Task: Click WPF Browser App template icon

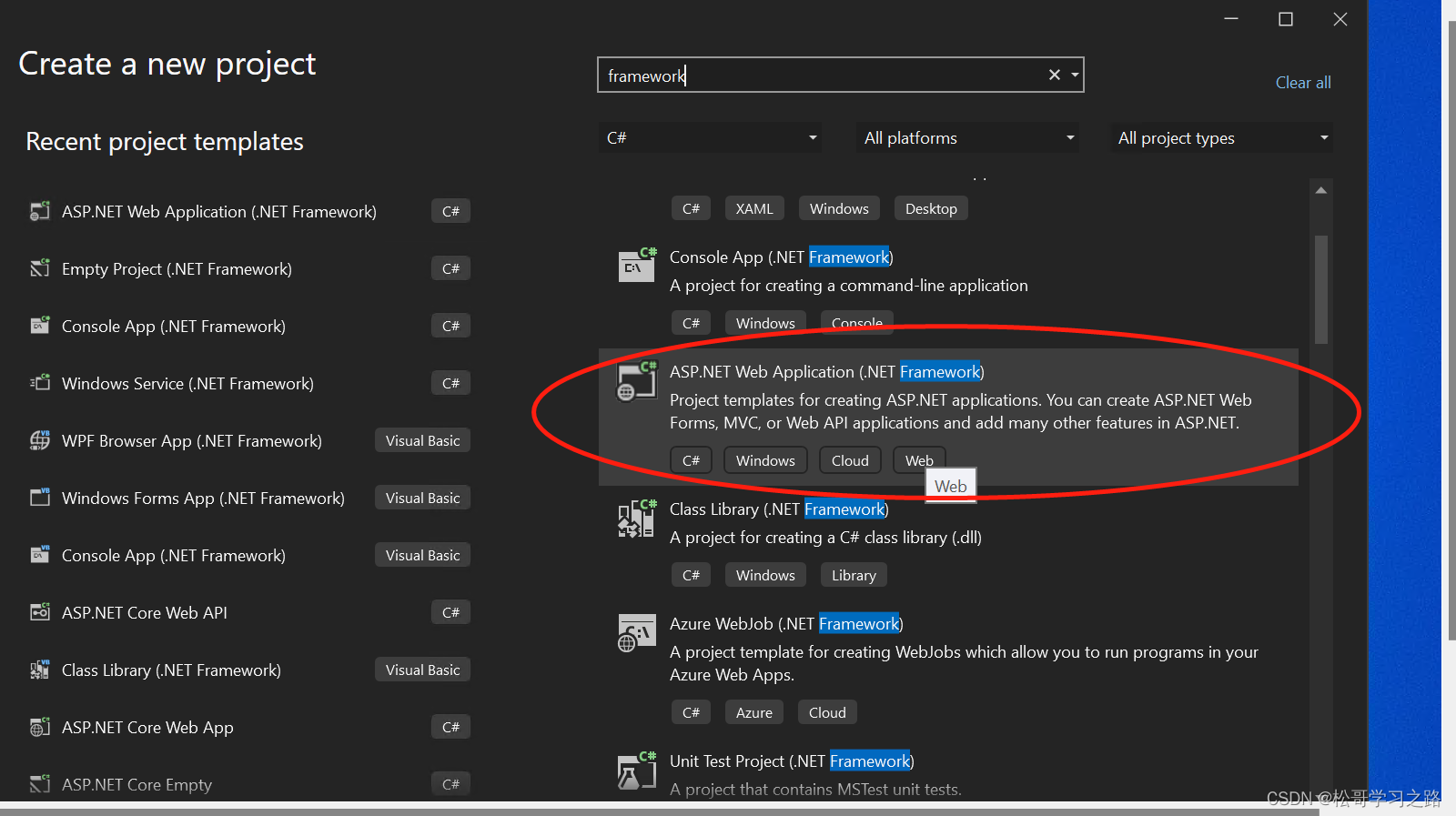Action: point(40,440)
